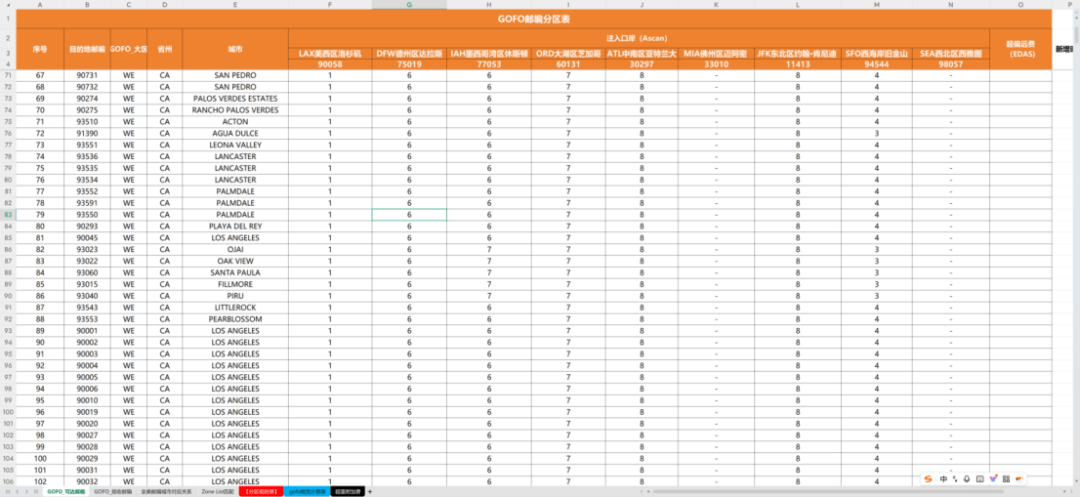Open the IME toolbox grid icon
The width and height of the screenshot is (1080, 497).
1005,479
